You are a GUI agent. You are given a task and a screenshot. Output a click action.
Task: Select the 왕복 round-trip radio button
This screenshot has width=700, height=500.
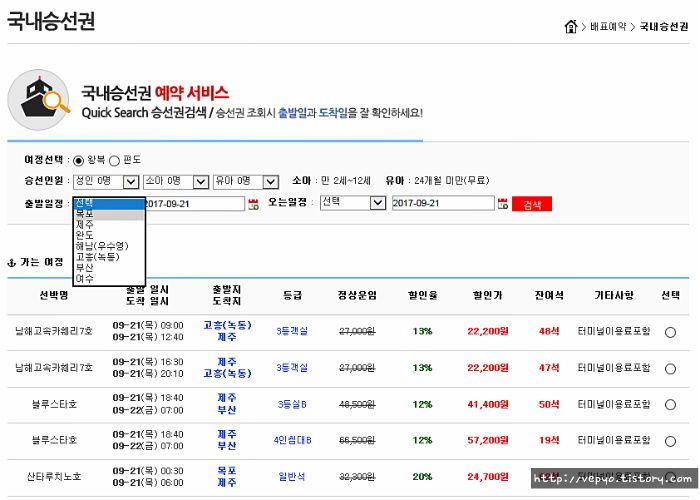coord(78,161)
